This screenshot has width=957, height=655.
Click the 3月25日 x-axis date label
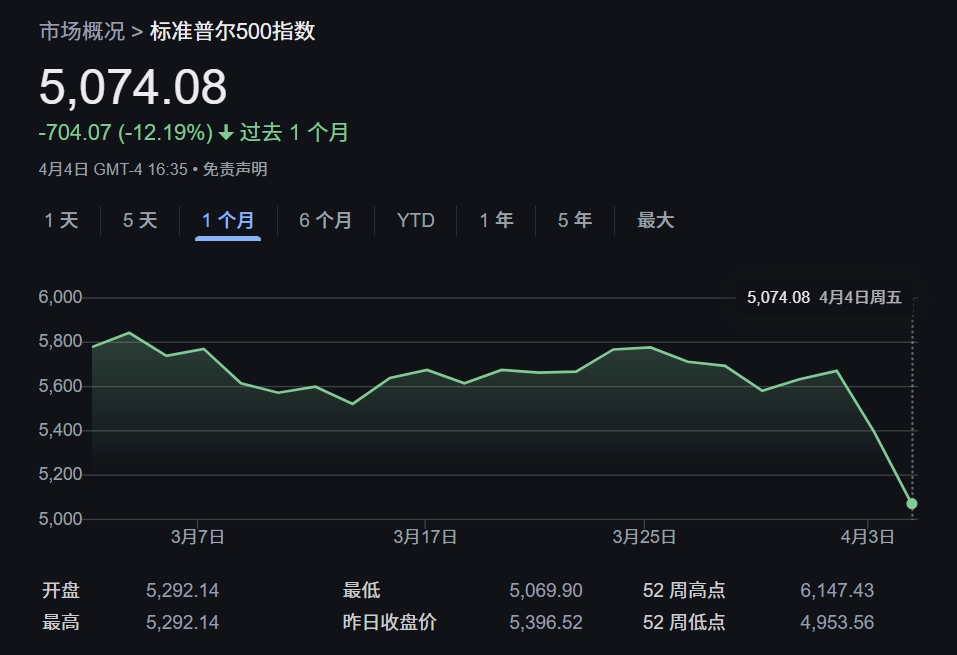pos(645,537)
